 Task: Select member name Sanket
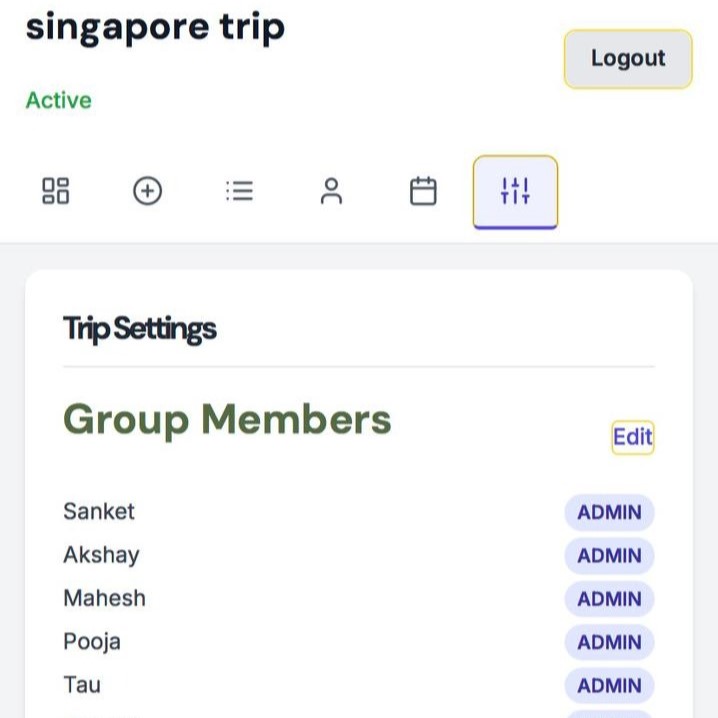point(99,511)
